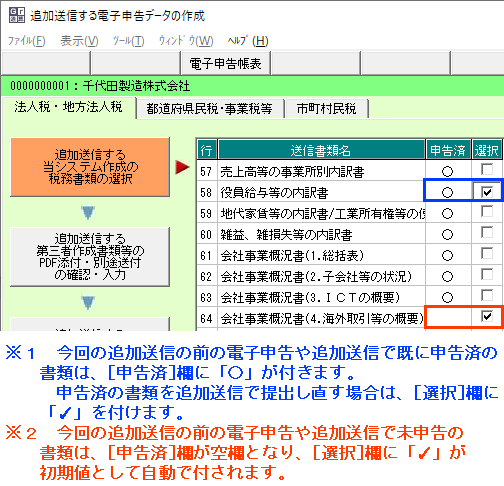The height and width of the screenshot is (486, 504).
Task: Open the ウィンドウ(W) menu
Action: [186, 41]
